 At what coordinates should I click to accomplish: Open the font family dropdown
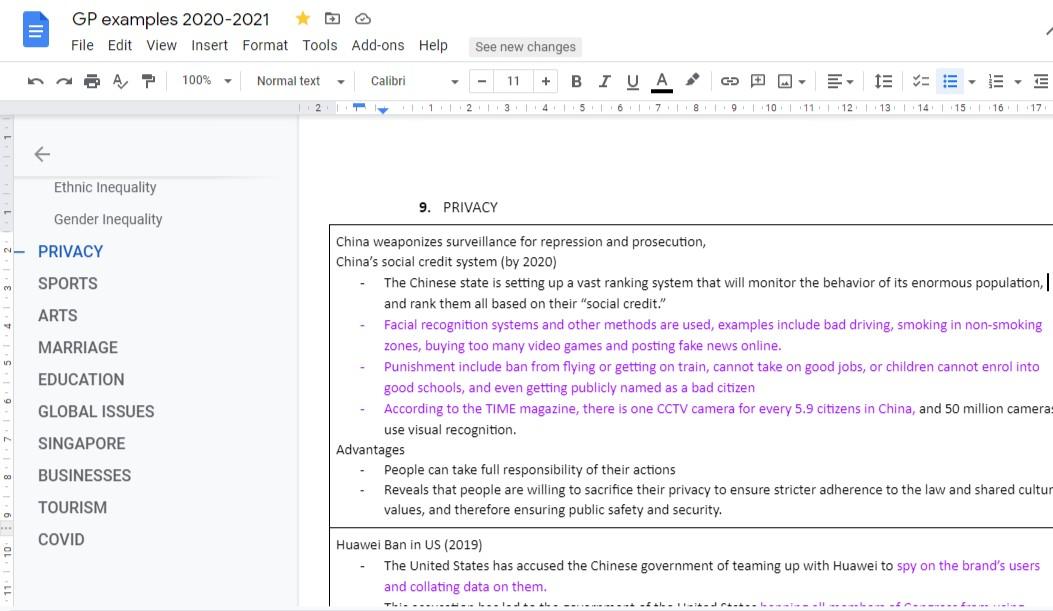pos(410,81)
